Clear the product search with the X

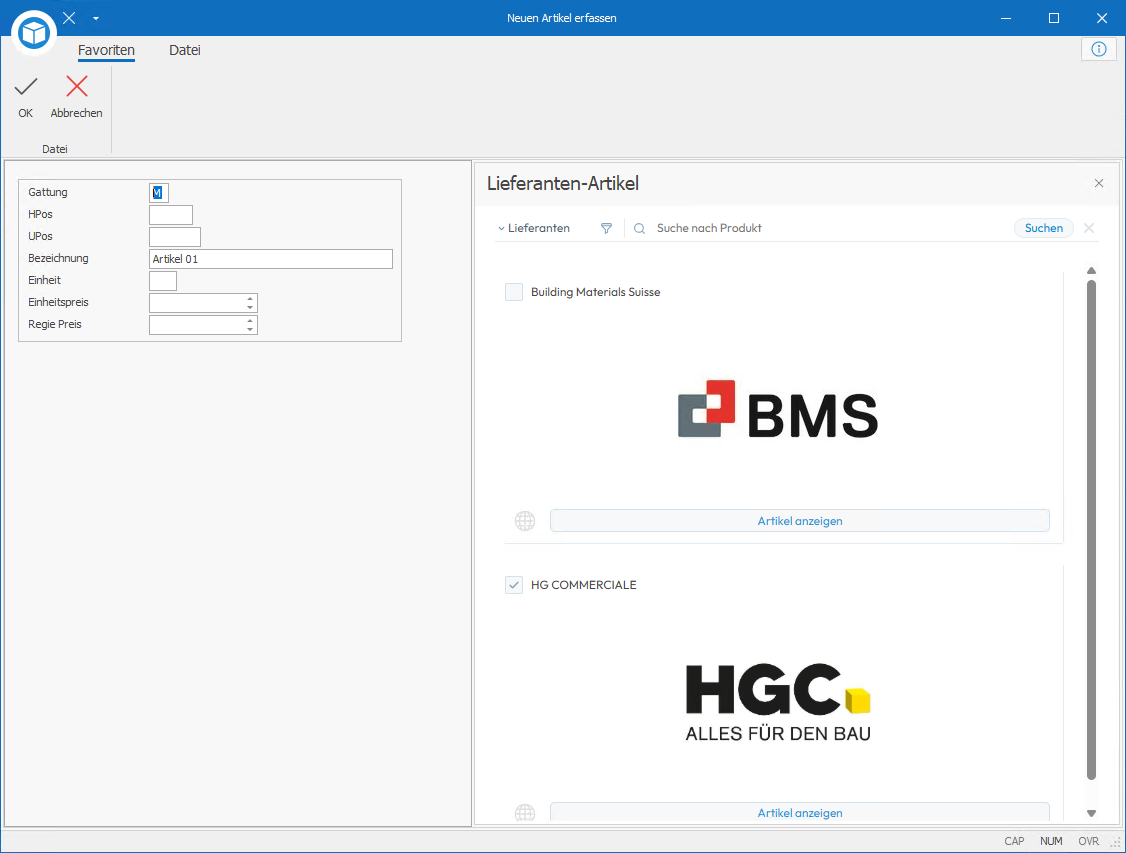tap(1089, 228)
